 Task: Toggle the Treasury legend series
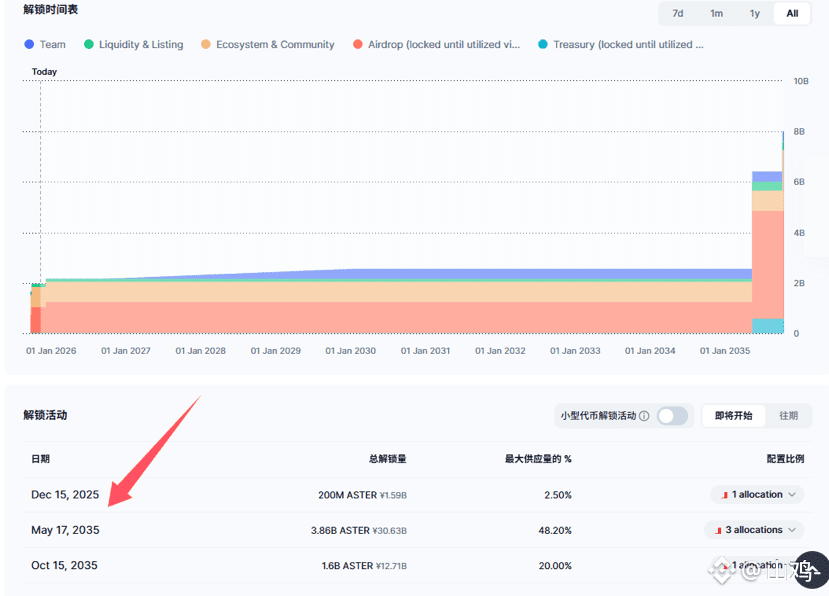pyautogui.click(x=621, y=44)
